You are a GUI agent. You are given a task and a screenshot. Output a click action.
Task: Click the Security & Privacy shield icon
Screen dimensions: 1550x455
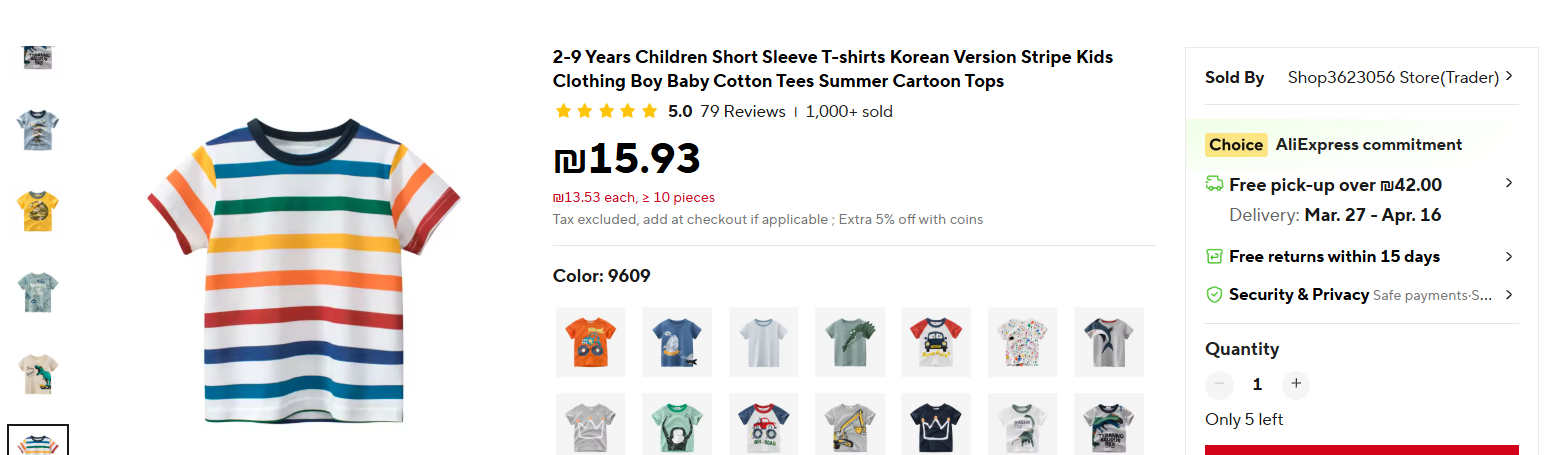click(1214, 295)
